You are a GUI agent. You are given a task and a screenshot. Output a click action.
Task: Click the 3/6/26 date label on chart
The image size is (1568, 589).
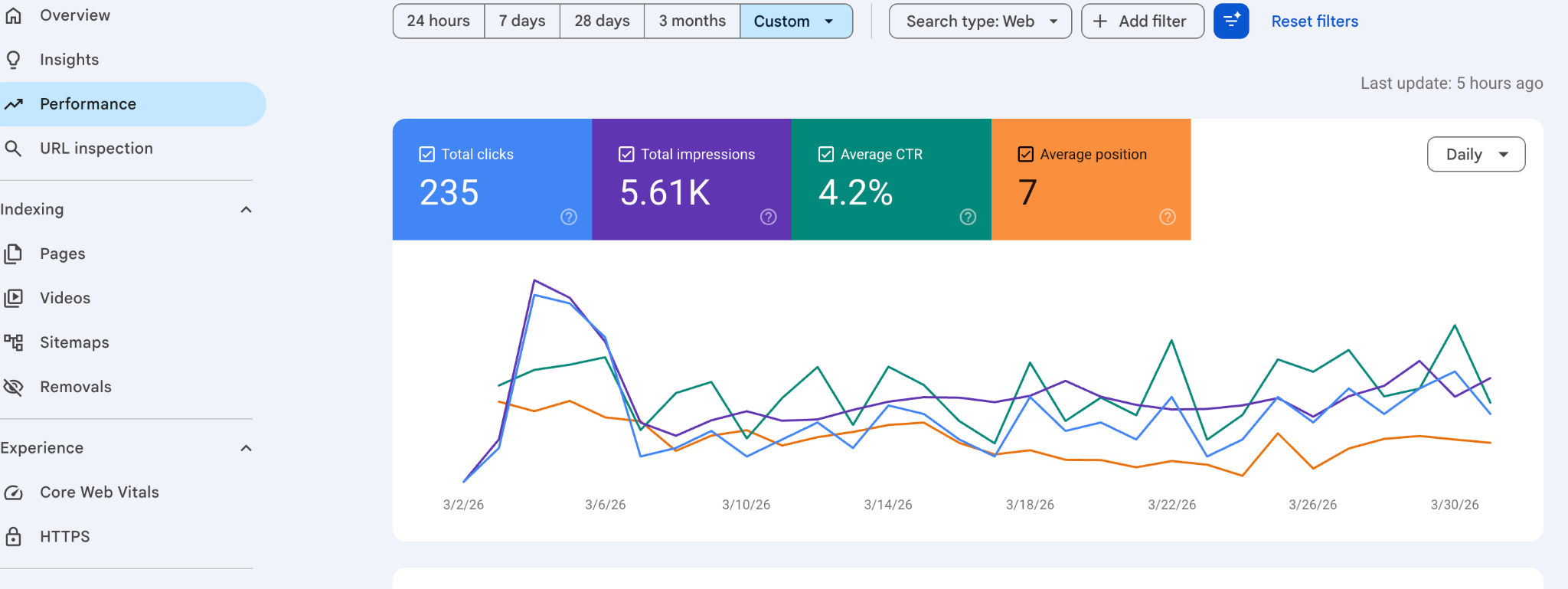605,505
